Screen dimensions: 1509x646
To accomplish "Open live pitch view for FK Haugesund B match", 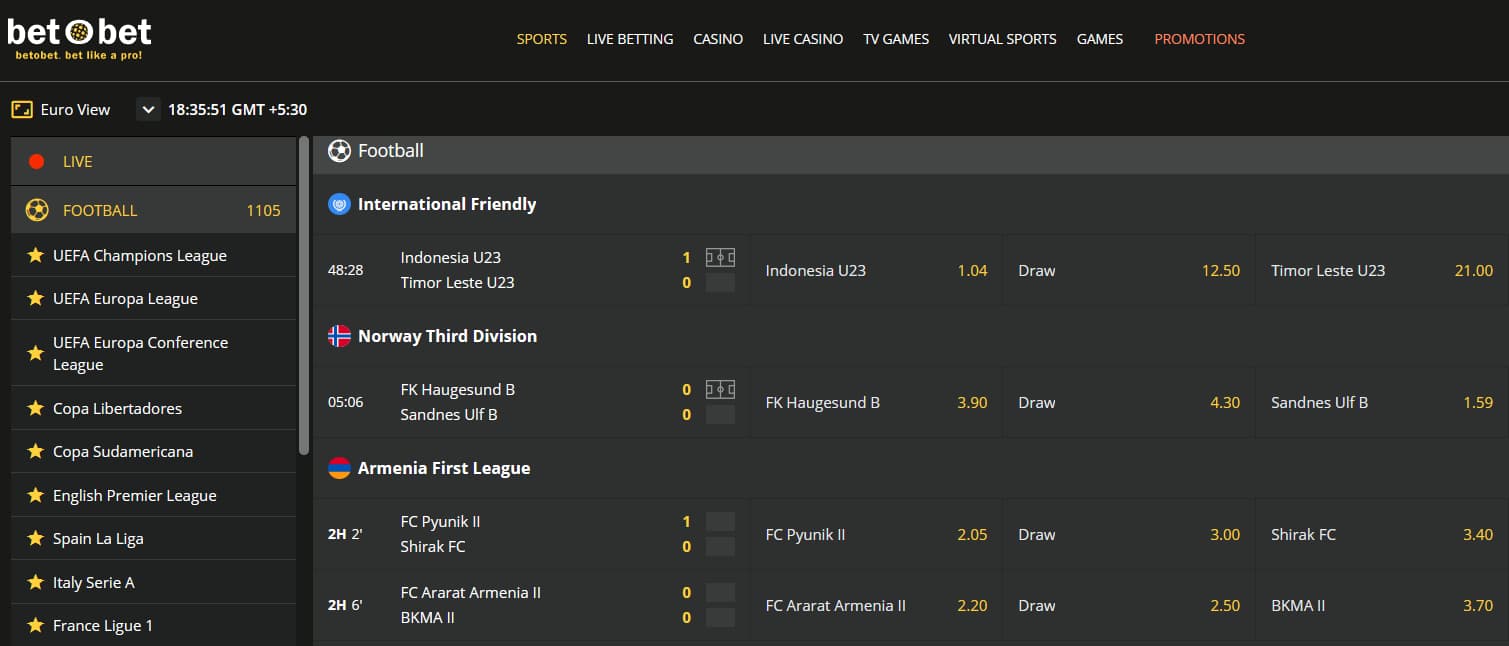I will tap(720, 390).
